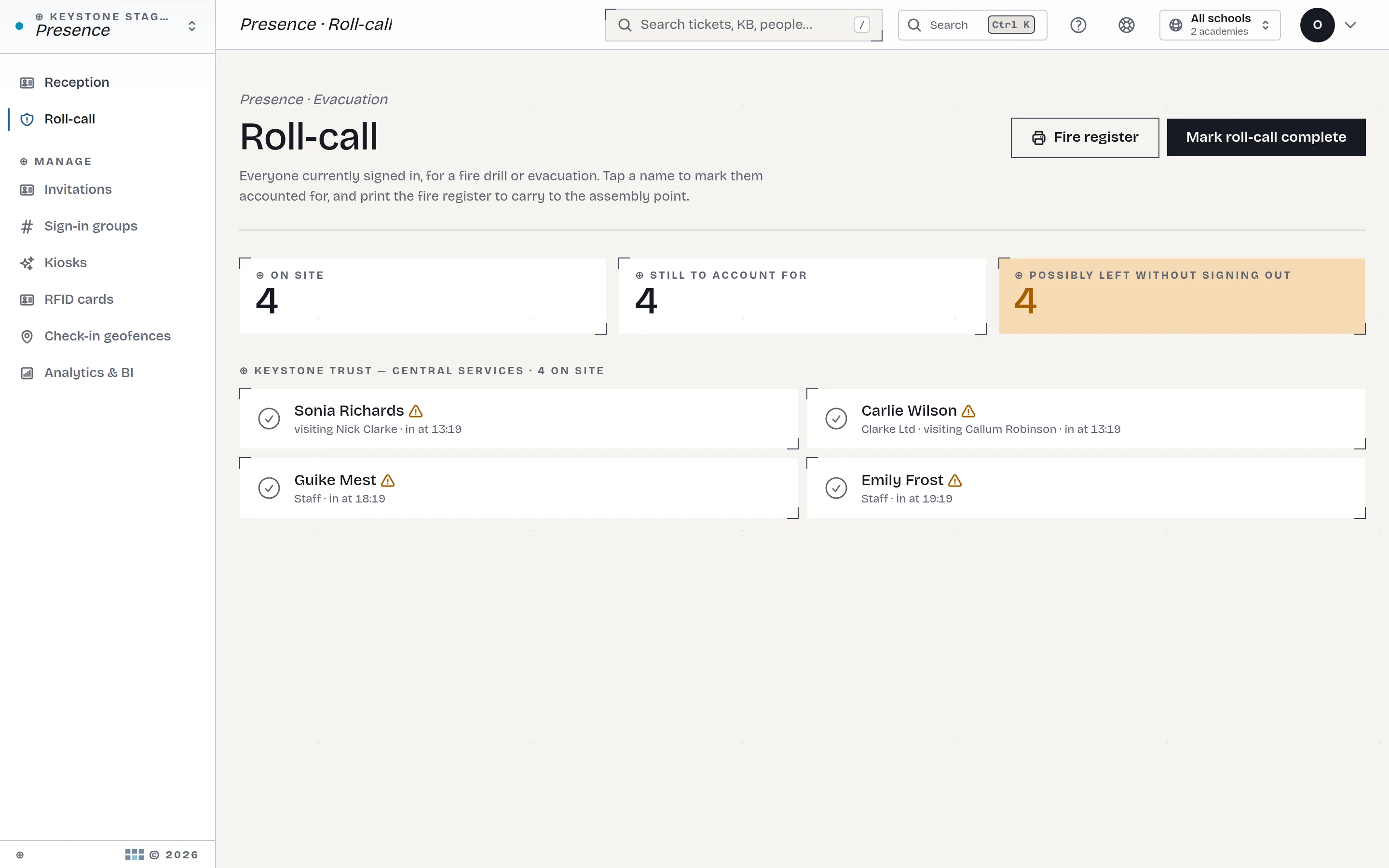1389x868 pixels.
Task: Click 'Staff · in at 19:19' text
Action: 907,500
